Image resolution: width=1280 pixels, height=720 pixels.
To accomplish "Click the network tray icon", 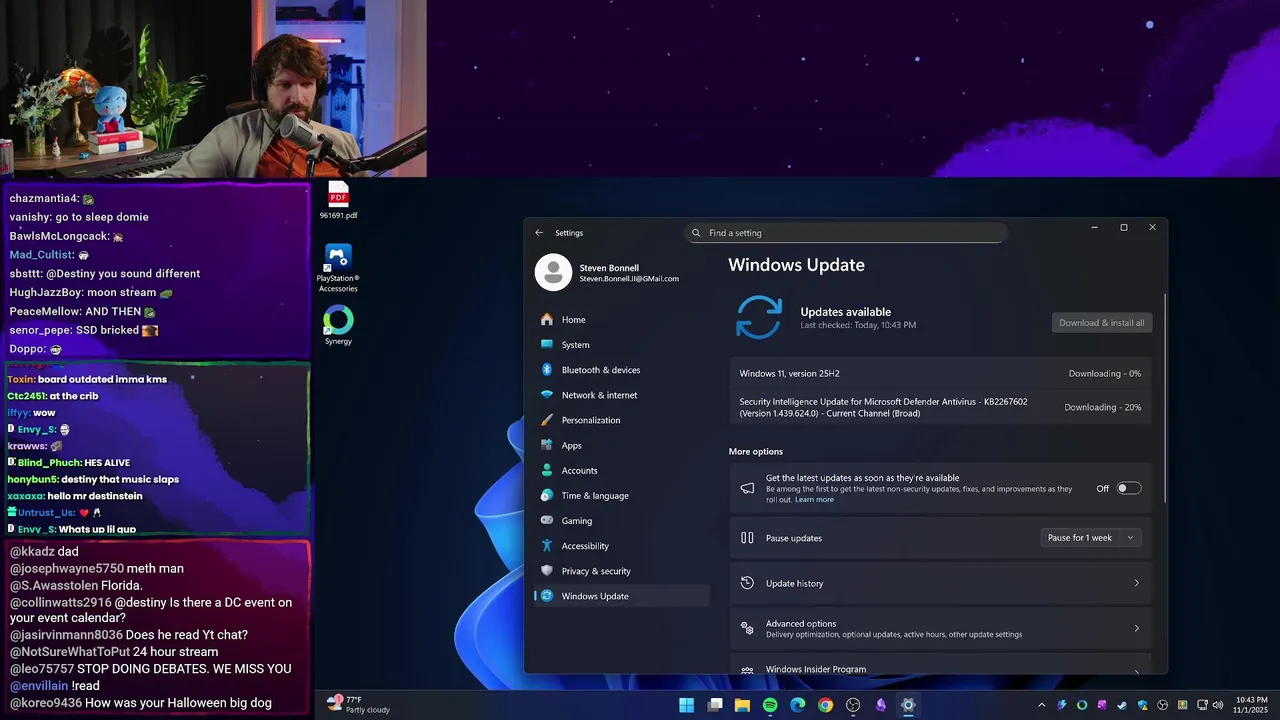I will (x=1202, y=705).
